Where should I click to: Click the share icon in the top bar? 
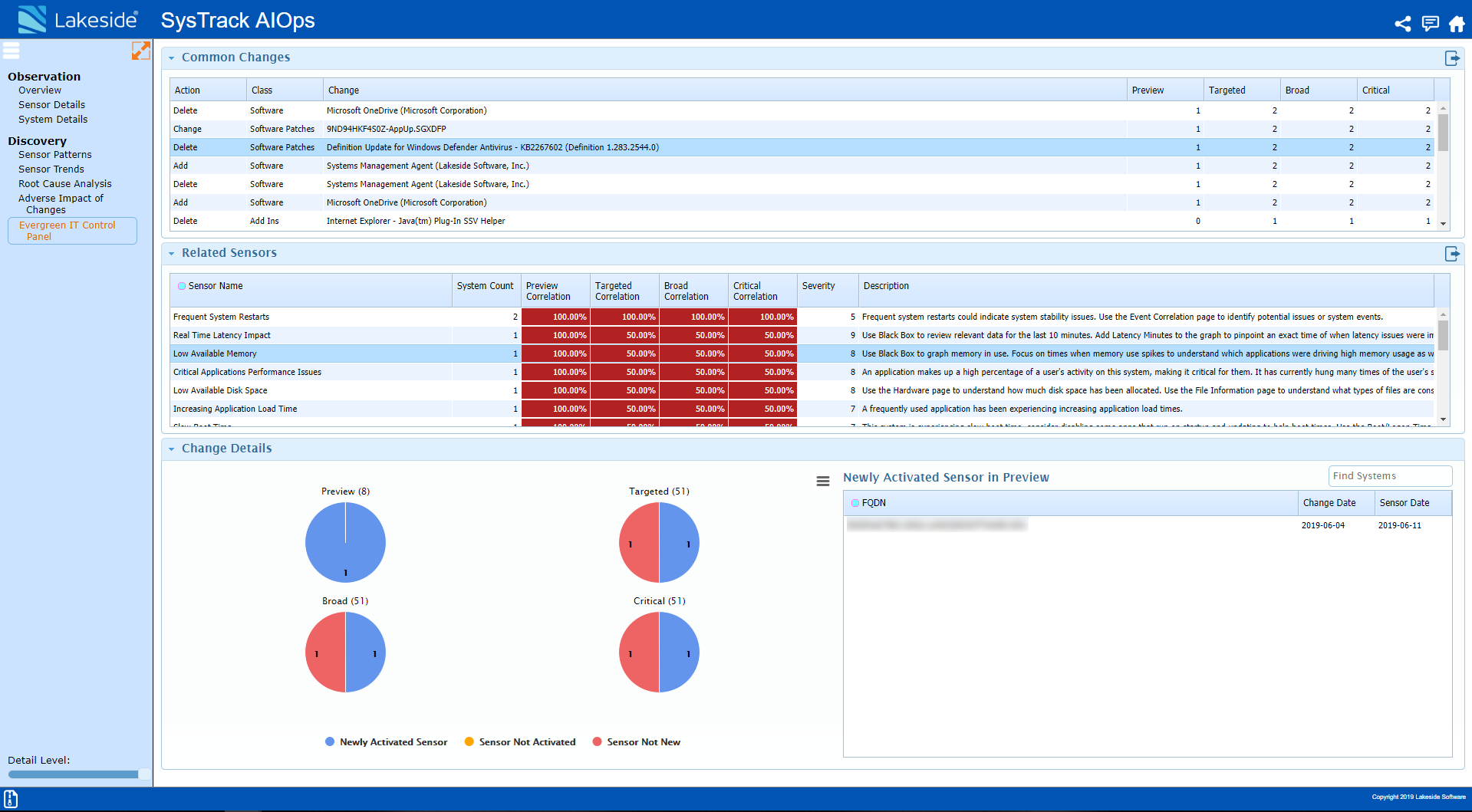pyautogui.click(x=1403, y=24)
